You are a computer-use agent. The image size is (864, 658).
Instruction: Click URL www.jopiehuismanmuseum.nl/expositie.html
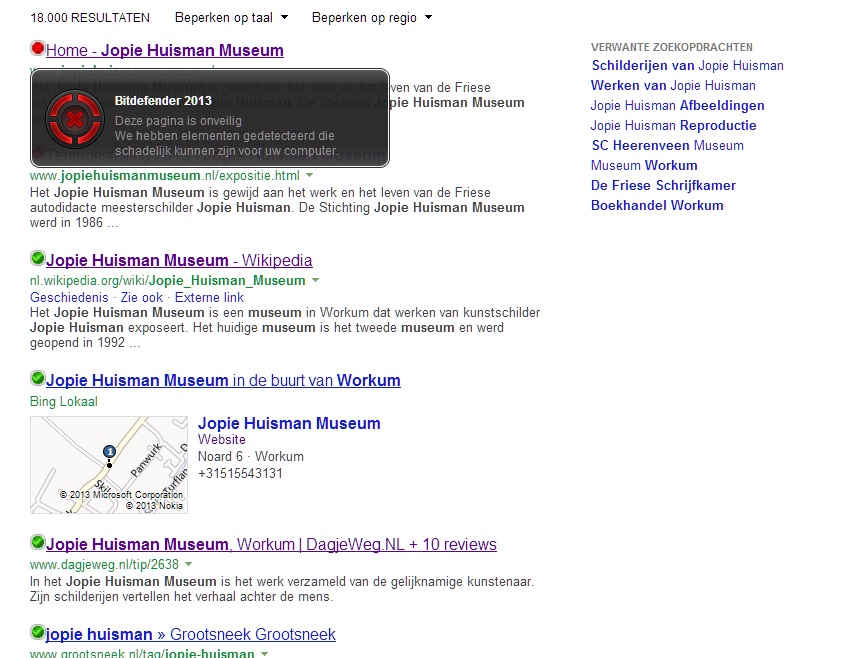[x=165, y=175]
